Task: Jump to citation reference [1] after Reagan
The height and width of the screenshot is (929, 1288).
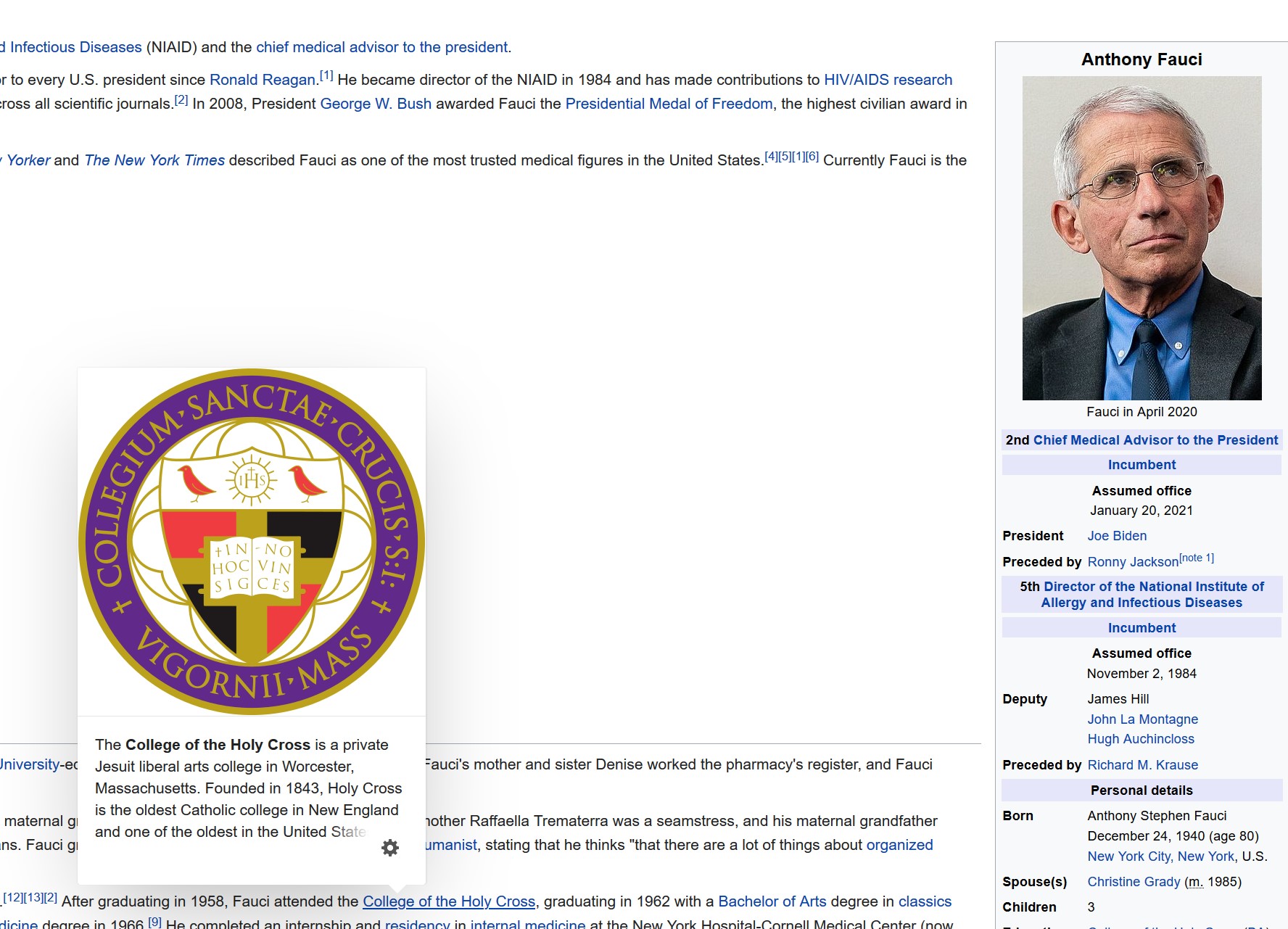Action: [x=326, y=75]
